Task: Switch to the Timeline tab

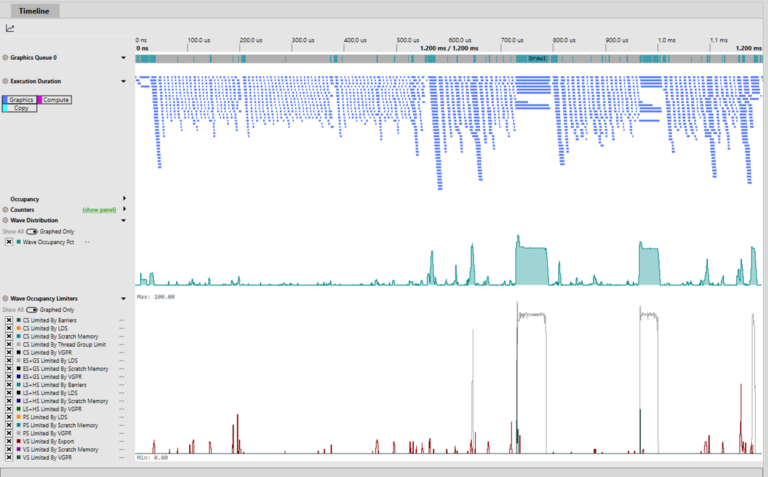Action: point(34,11)
